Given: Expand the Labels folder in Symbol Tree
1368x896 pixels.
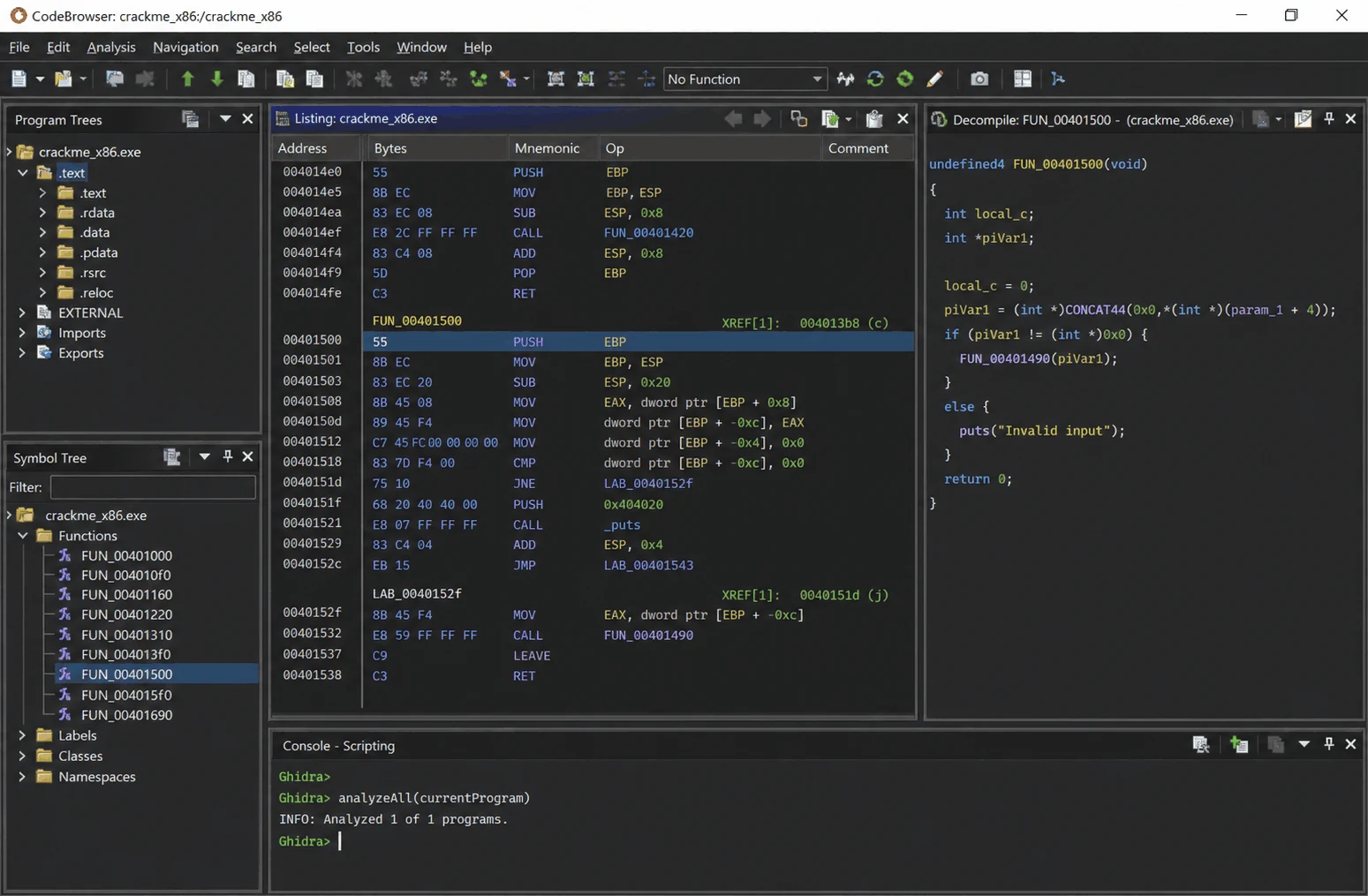Looking at the screenshot, I should [23, 735].
